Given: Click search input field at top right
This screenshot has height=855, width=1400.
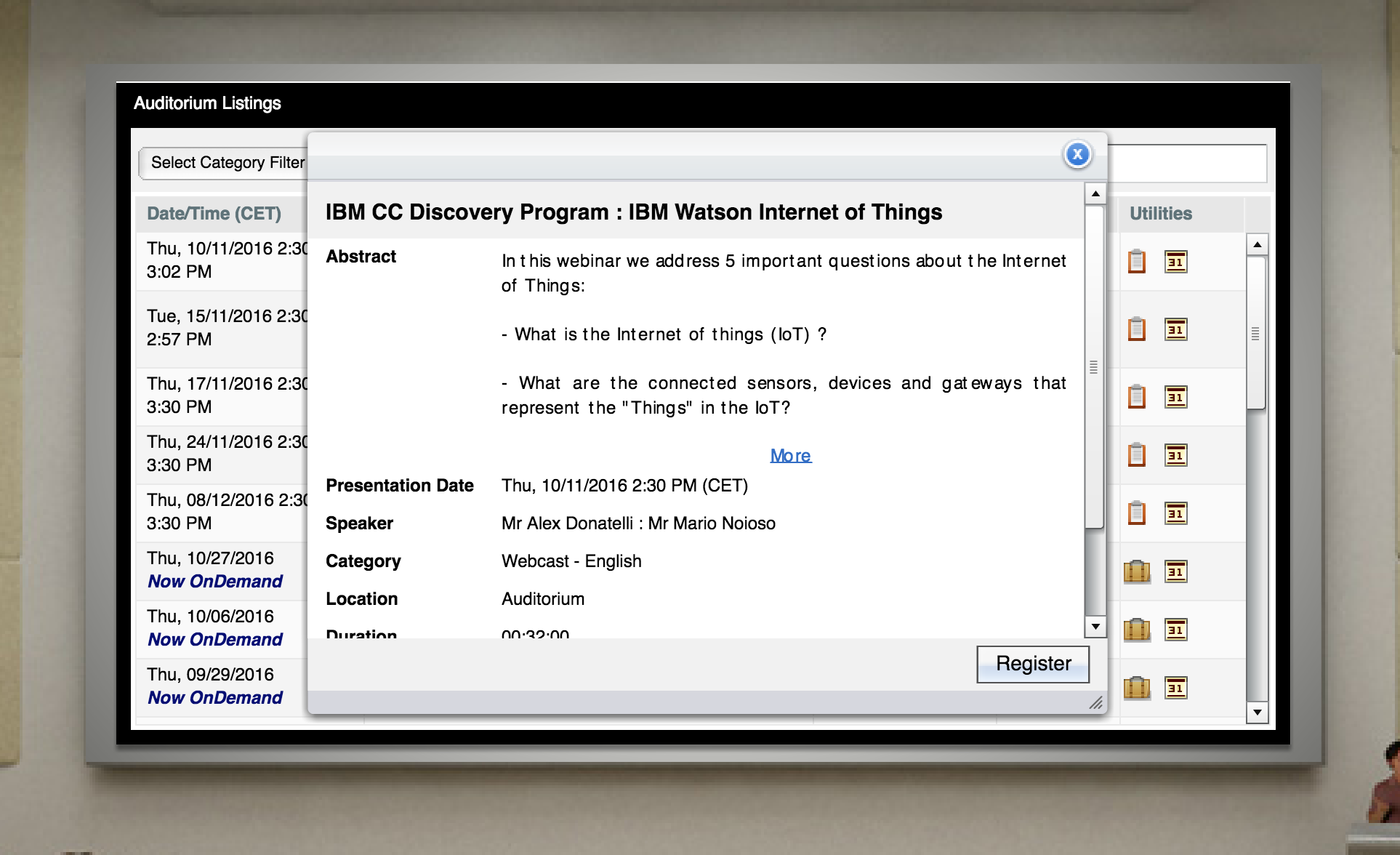Looking at the screenshot, I should pyautogui.click(x=1186, y=163).
